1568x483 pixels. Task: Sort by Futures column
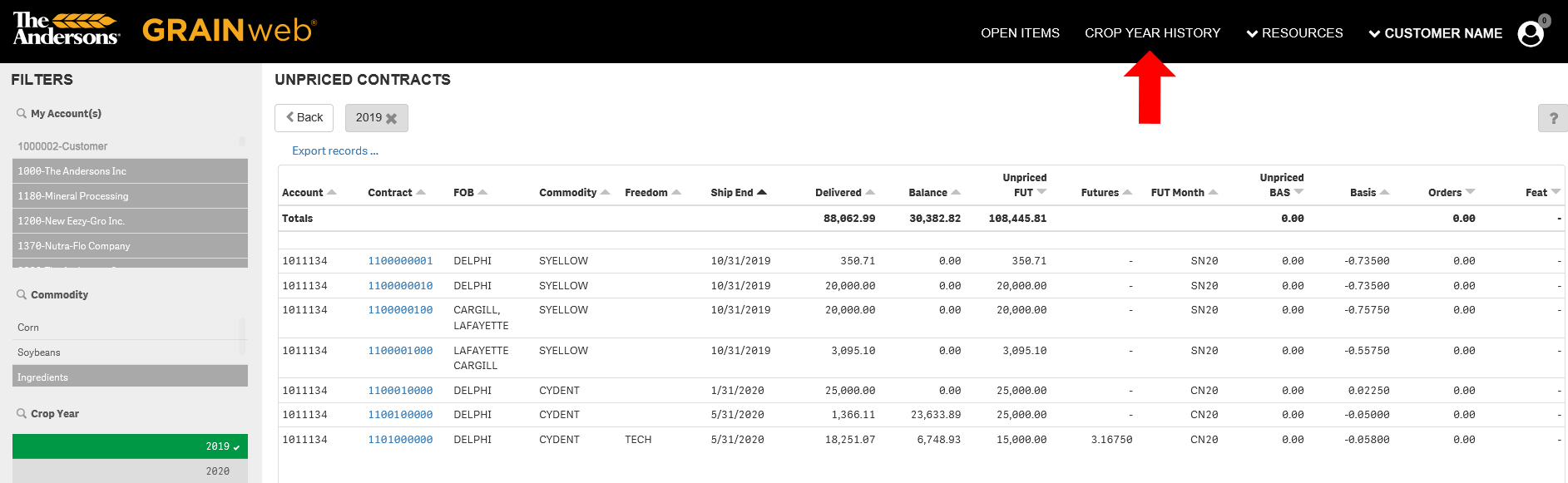click(1107, 193)
